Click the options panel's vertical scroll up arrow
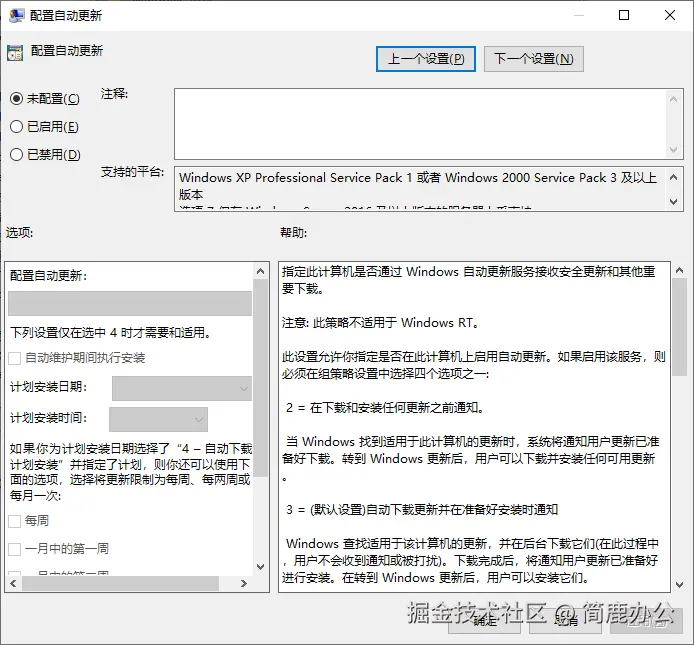The width and height of the screenshot is (694, 645). 261,271
